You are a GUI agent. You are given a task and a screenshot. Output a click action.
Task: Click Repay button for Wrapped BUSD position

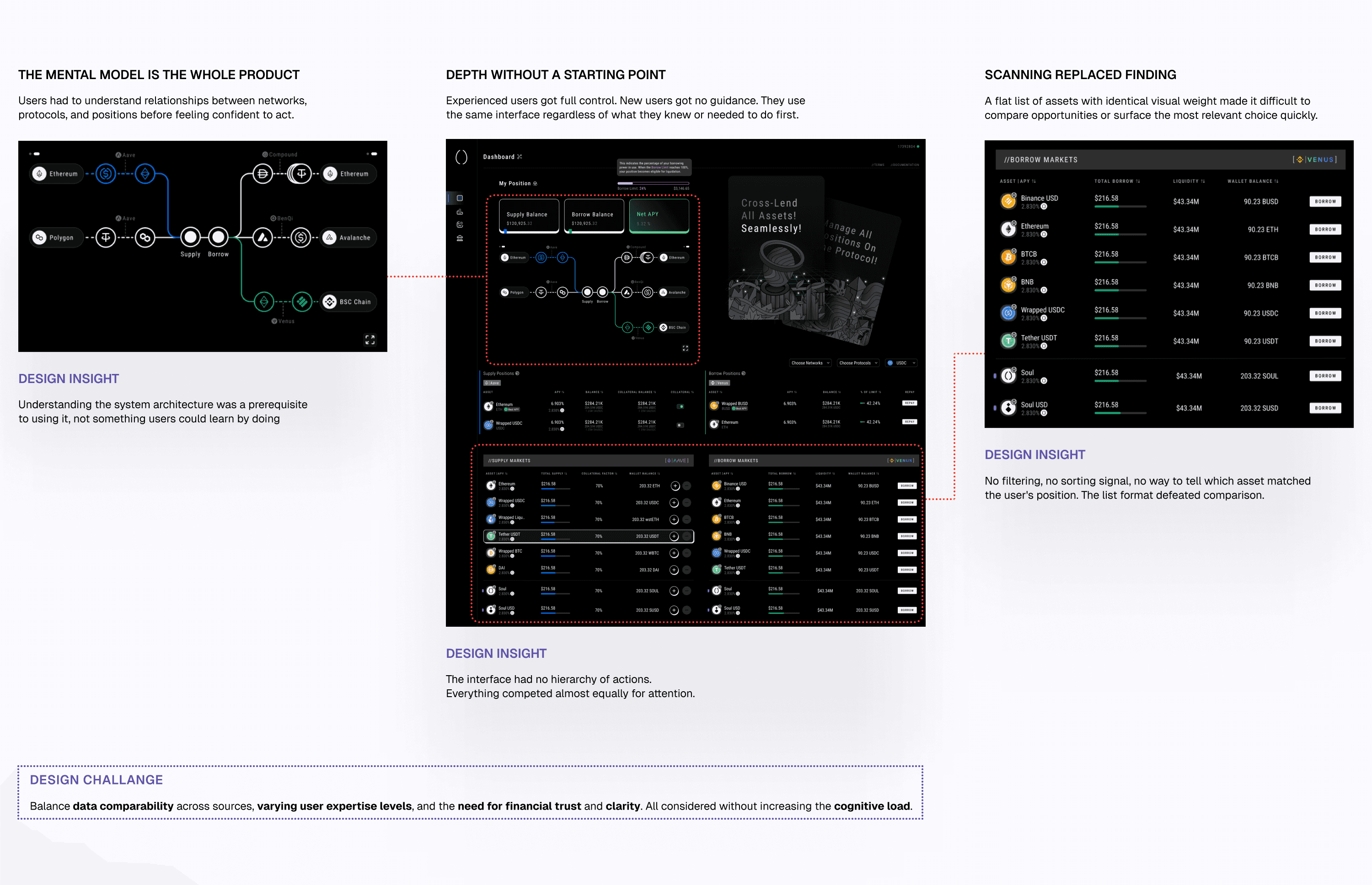(x=909, y=403)
